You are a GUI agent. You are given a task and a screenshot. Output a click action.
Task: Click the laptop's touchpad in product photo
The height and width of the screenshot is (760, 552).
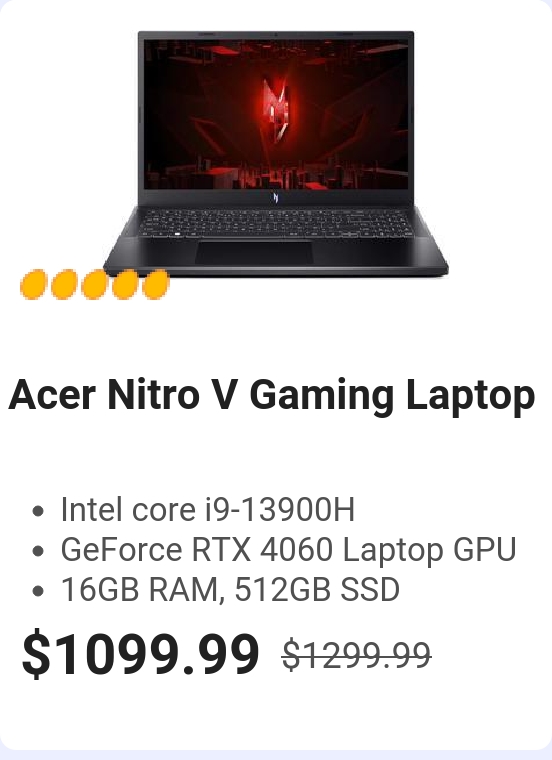click(254, 253)
